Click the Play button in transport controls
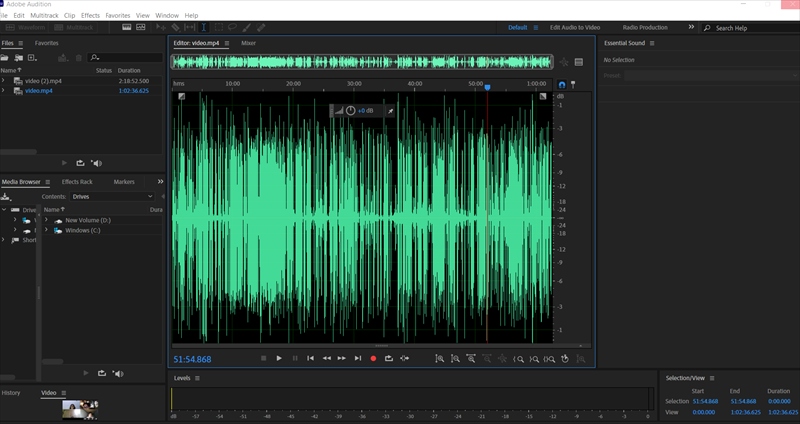This screenshot has height=424, width=800. pos(279,358)
